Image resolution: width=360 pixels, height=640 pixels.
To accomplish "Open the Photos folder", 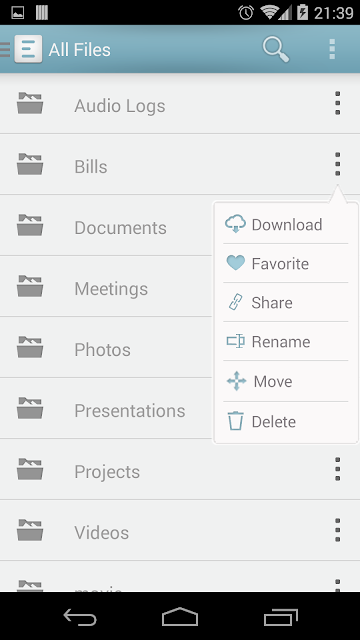I will (106, 347).
